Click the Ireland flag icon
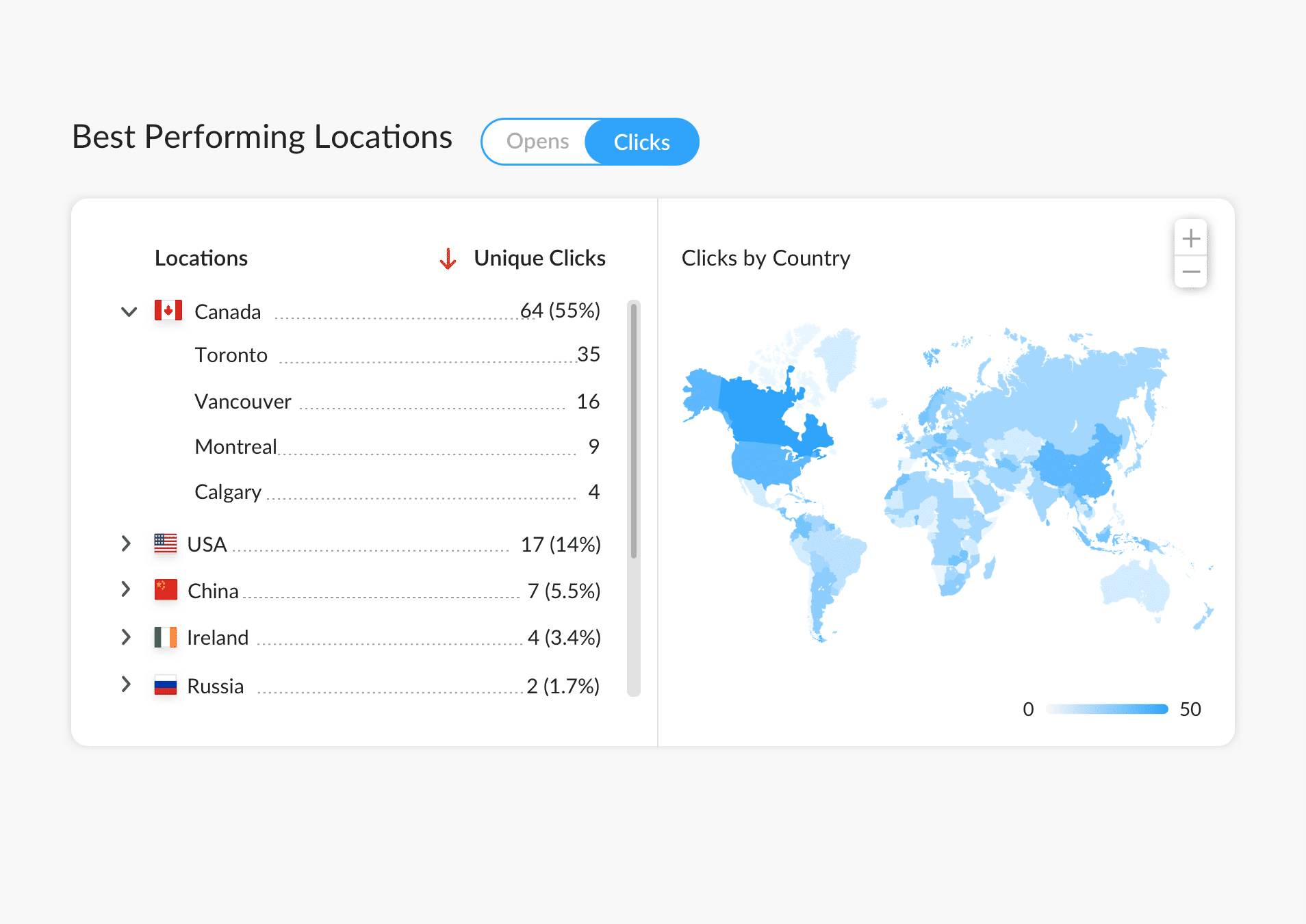 (x=166, y=637)
